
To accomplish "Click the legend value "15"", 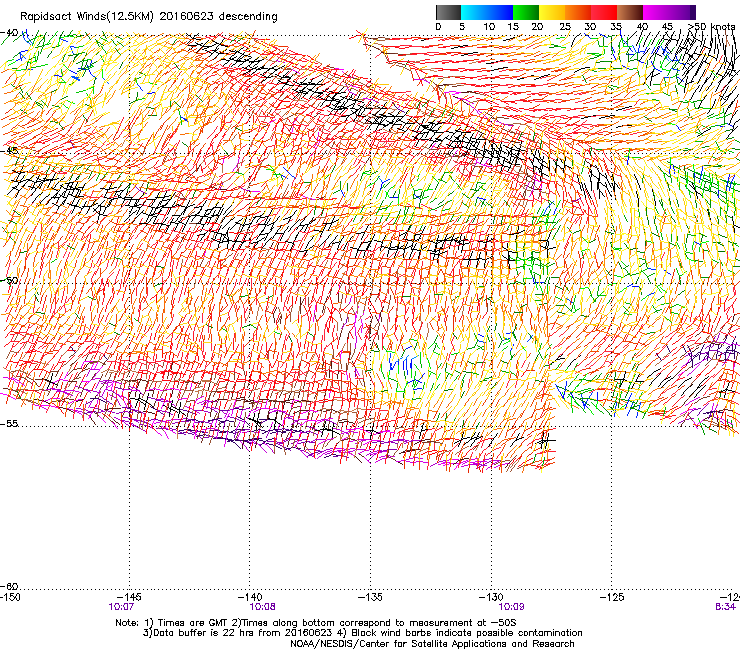I will (x=513, y=27).
